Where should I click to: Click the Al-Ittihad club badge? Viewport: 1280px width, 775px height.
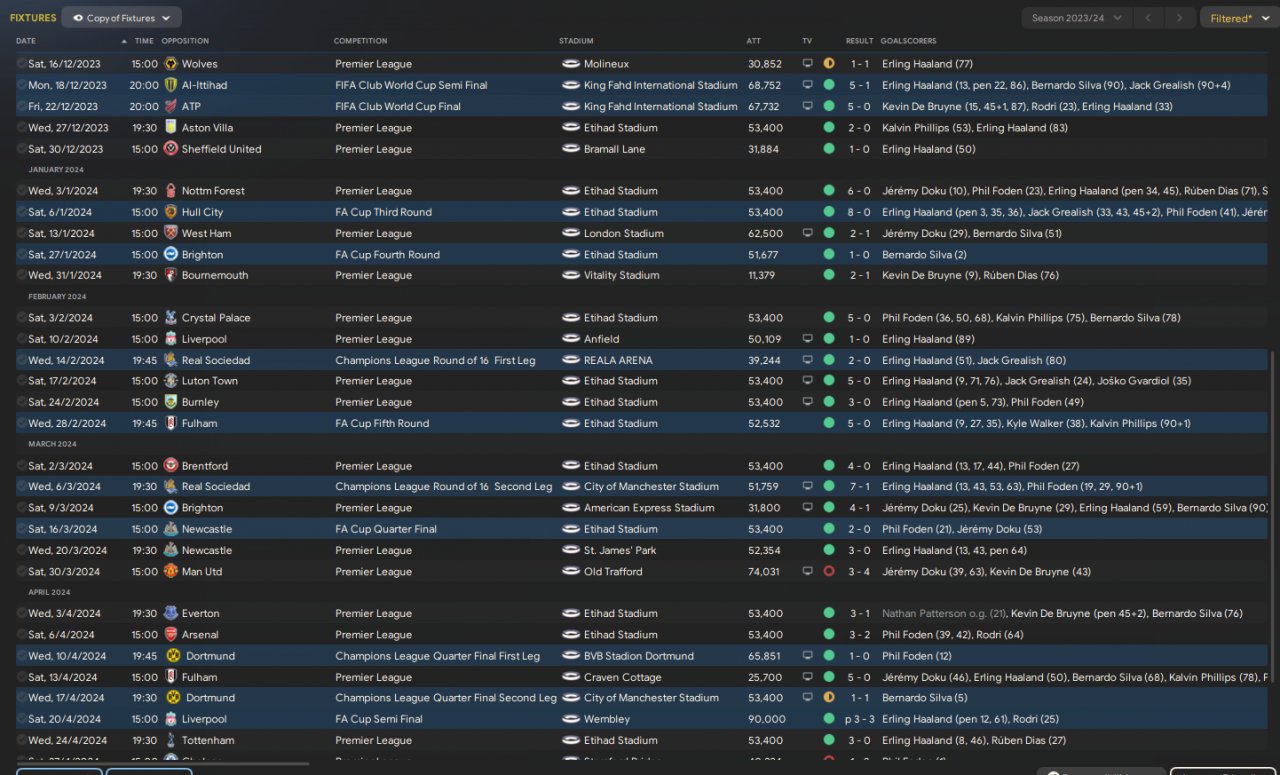[x=170, y=85]
